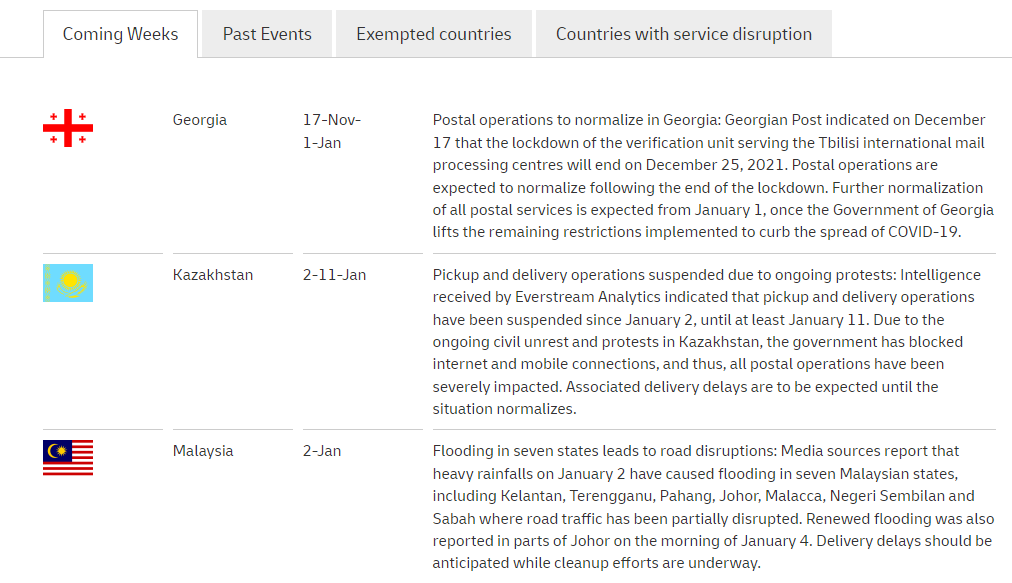Open the Past Events tab

pyautogui.click(x=267, y=34)
